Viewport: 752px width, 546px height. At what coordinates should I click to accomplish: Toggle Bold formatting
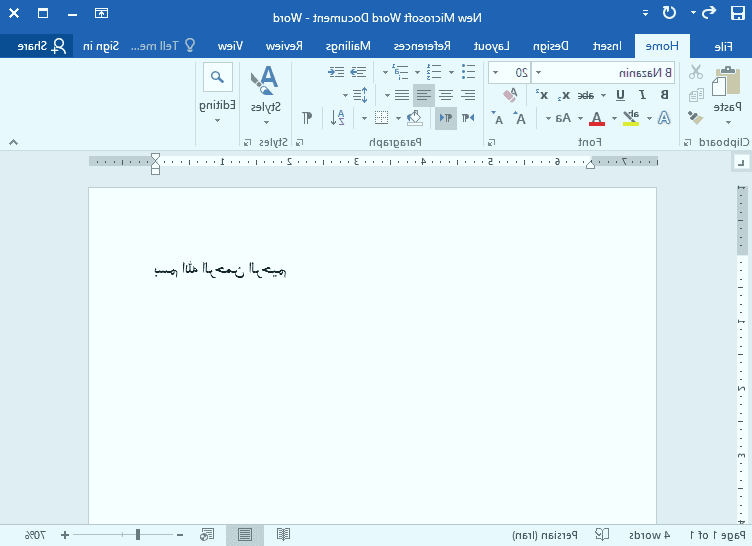(665, 95)
